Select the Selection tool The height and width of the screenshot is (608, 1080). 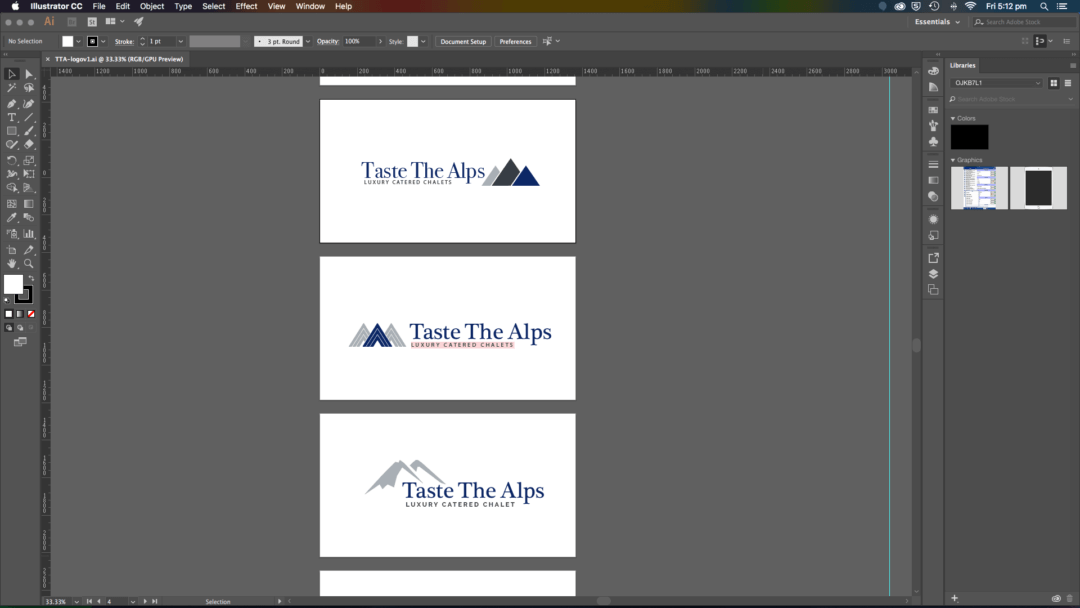[12, 74]
